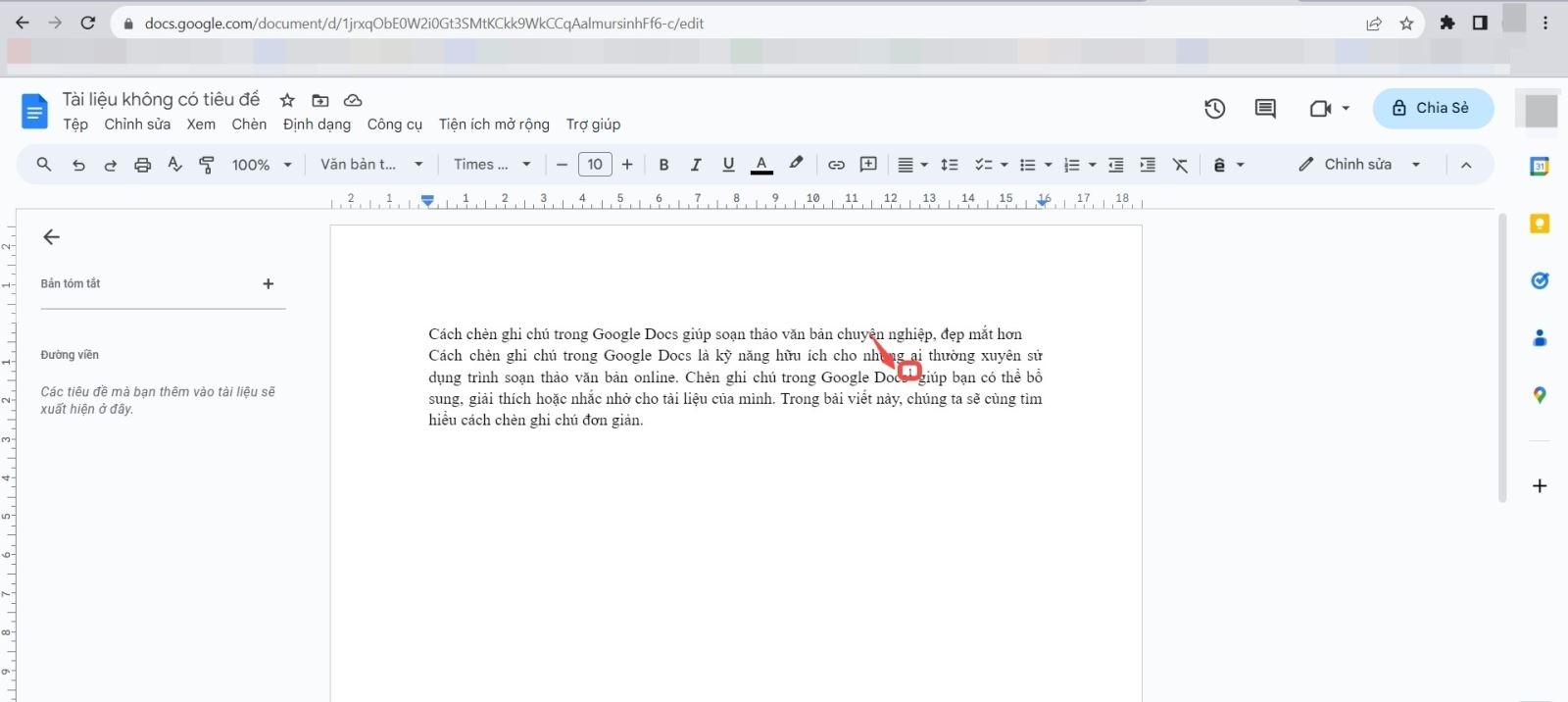The width and height of the screenshot is (1568, 702).
Task: Decrease paragraph indent
Action: pyautogui.click(x=1115, y=165)
